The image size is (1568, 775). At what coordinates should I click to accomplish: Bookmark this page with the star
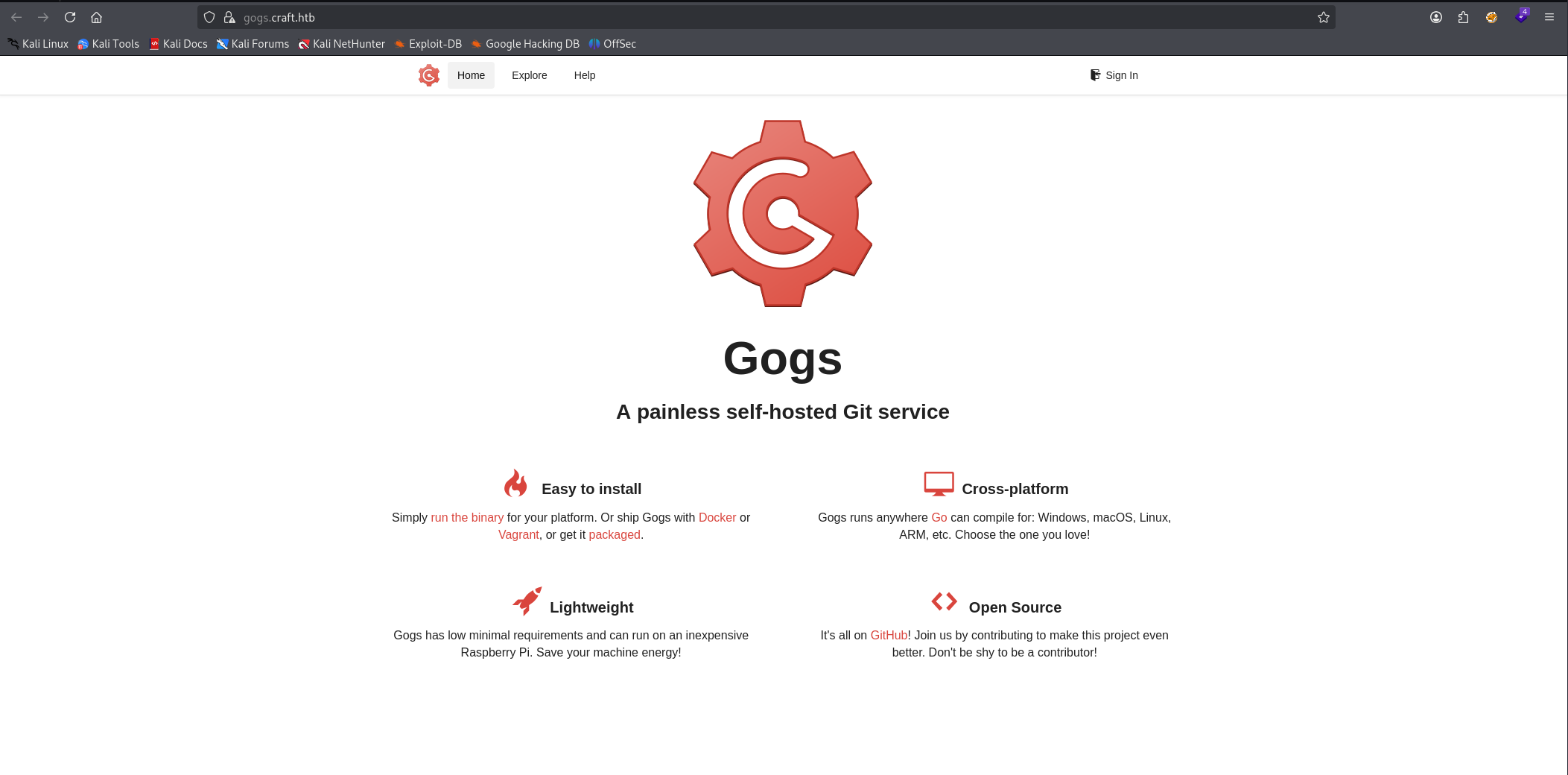click(x=1323, y=17)
